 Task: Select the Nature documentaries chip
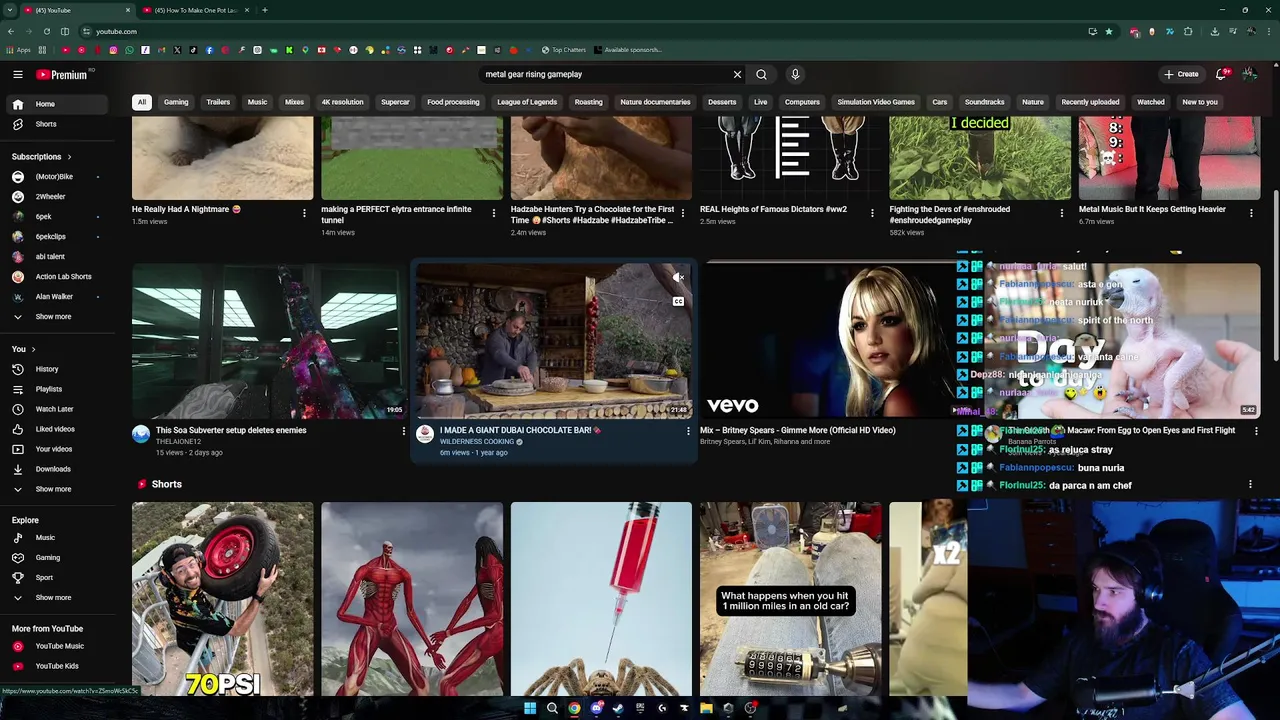point(655,102)
